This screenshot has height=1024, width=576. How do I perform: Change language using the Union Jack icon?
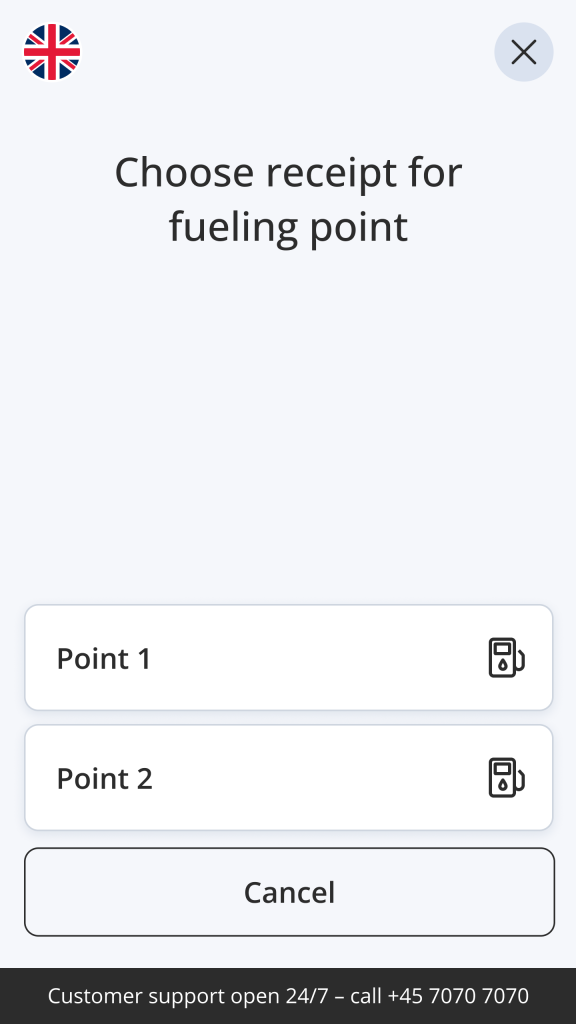click(52, 52)
